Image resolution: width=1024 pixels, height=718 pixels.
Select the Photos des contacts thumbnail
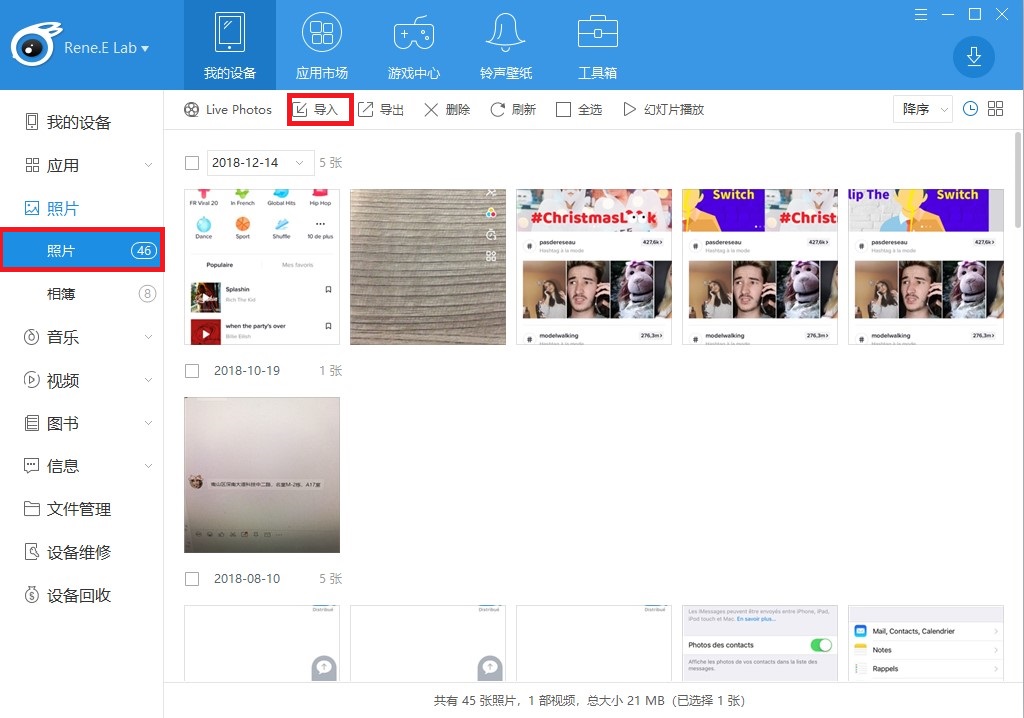760,643
